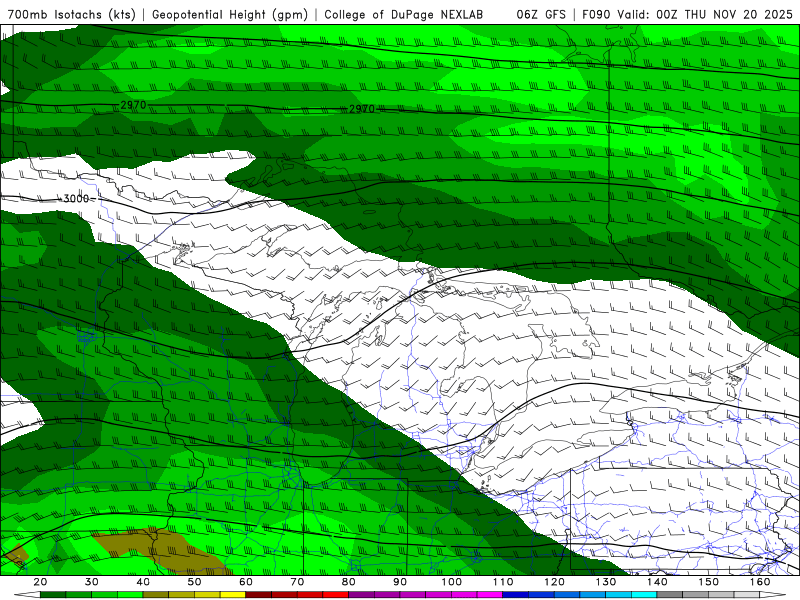
Task: Pick the bright yellow swatch on the color bar
Action: pos(233,595)
